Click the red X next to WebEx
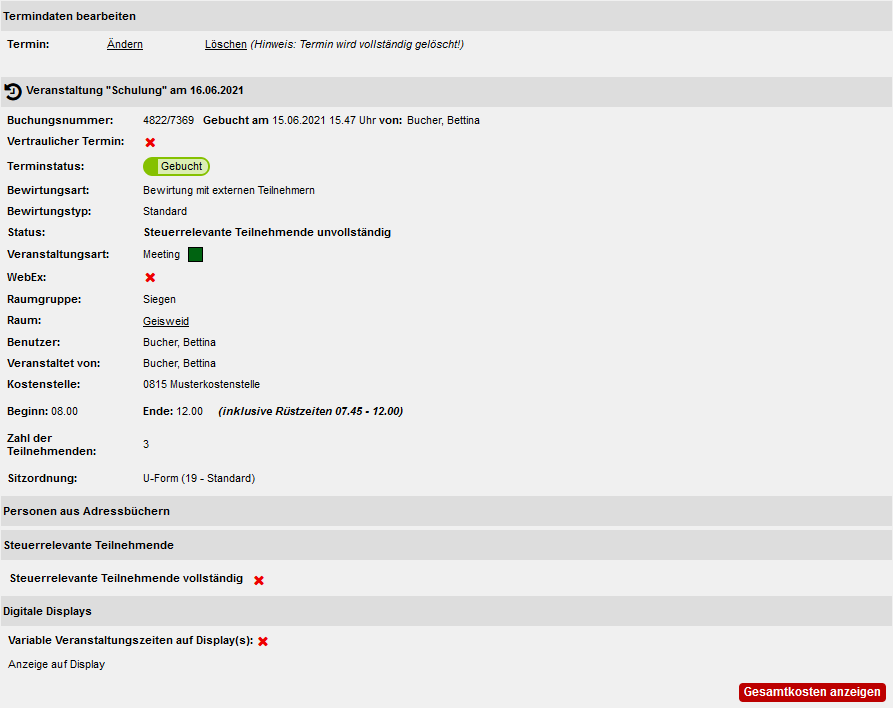Screen dimensions: 893x708 (x=150, y=277)
